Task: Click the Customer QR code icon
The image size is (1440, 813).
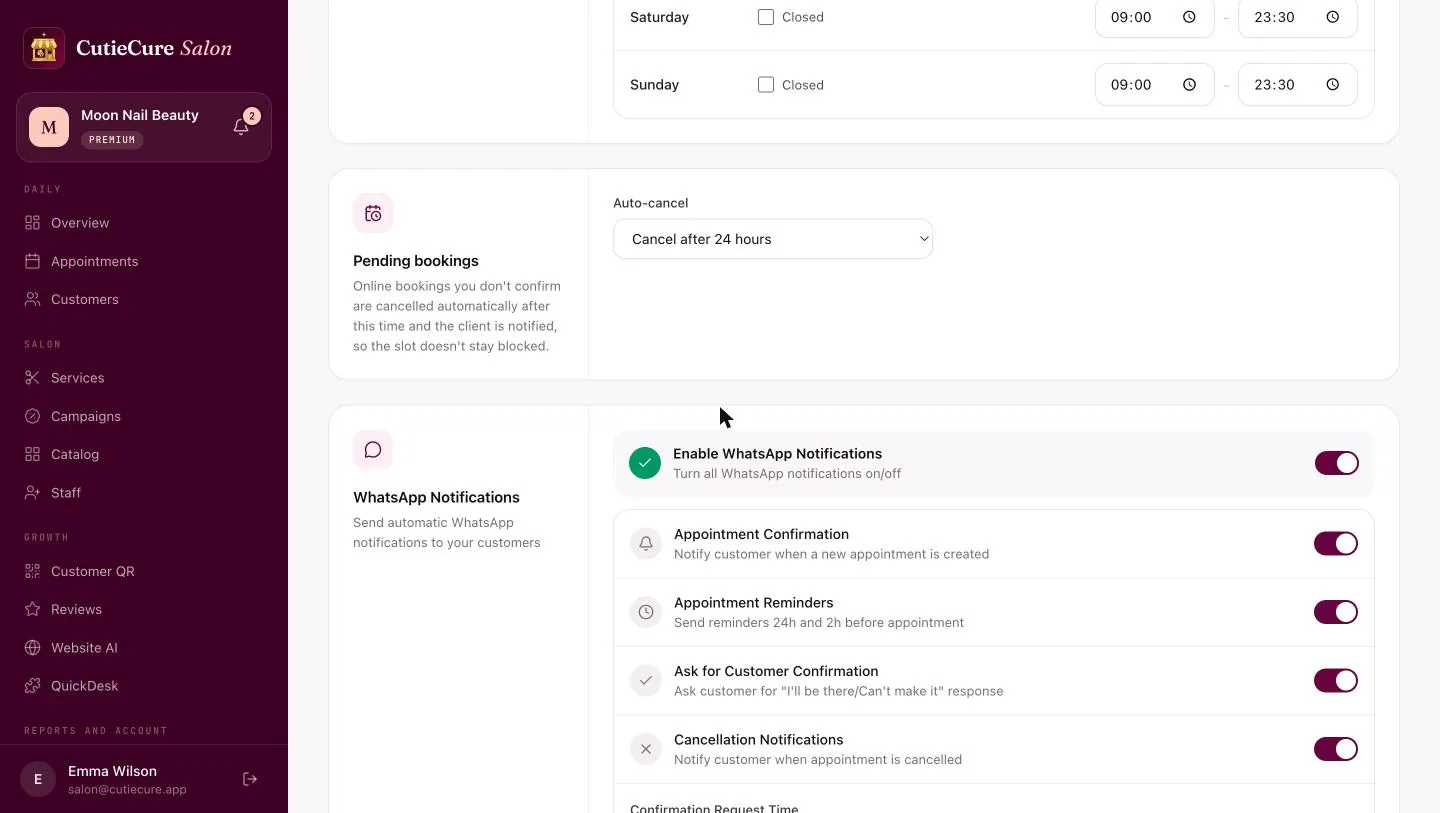Action: pyautogui.click(x=33, y=571)
